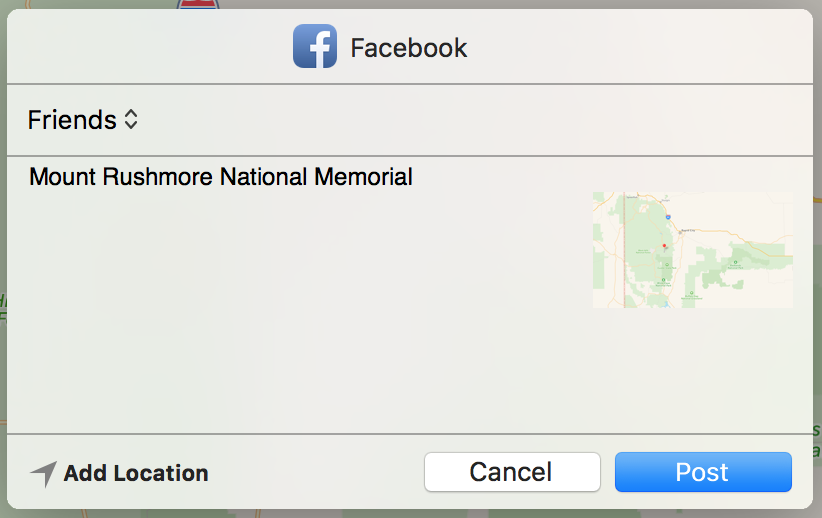This screenshot has height=518, width=822.
Task: Open the map preview thumbnail
Action: (693, 250)
